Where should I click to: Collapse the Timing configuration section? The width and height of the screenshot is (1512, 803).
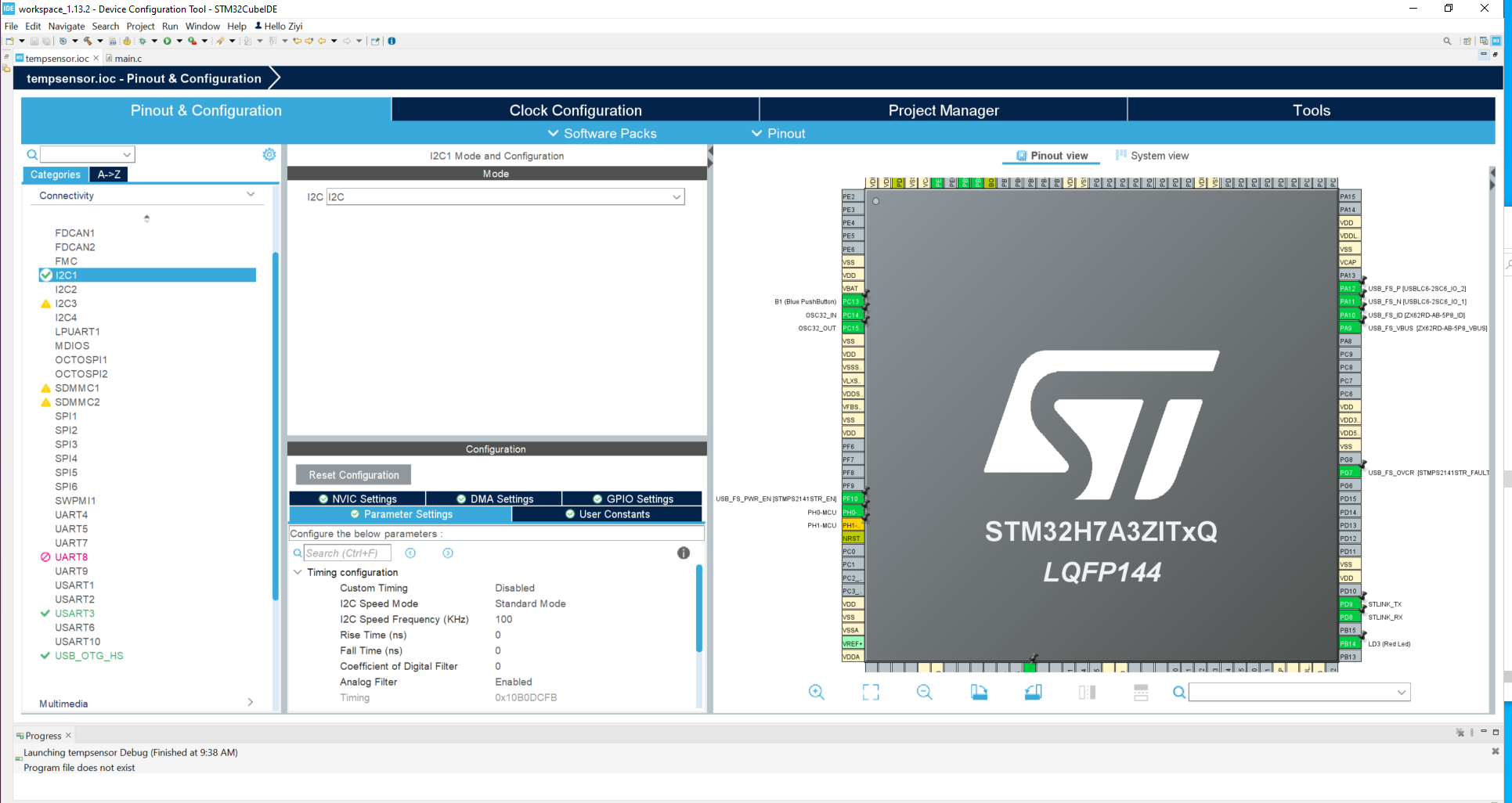298,572
